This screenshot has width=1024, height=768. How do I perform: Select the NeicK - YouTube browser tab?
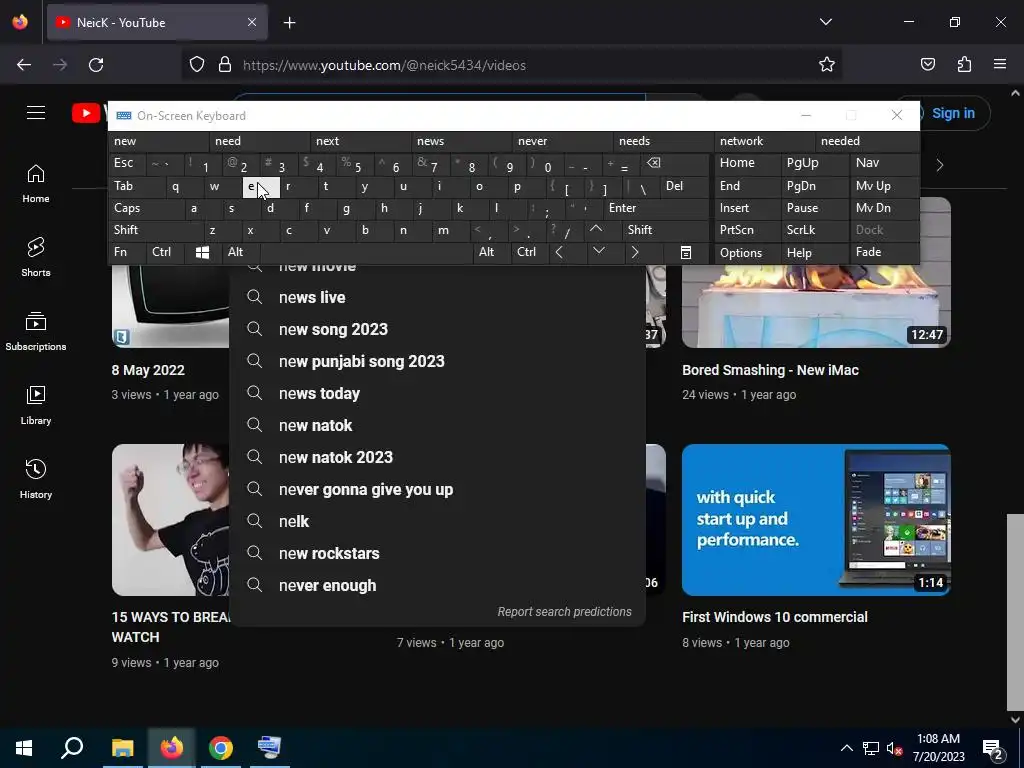(x=157, y=23)
